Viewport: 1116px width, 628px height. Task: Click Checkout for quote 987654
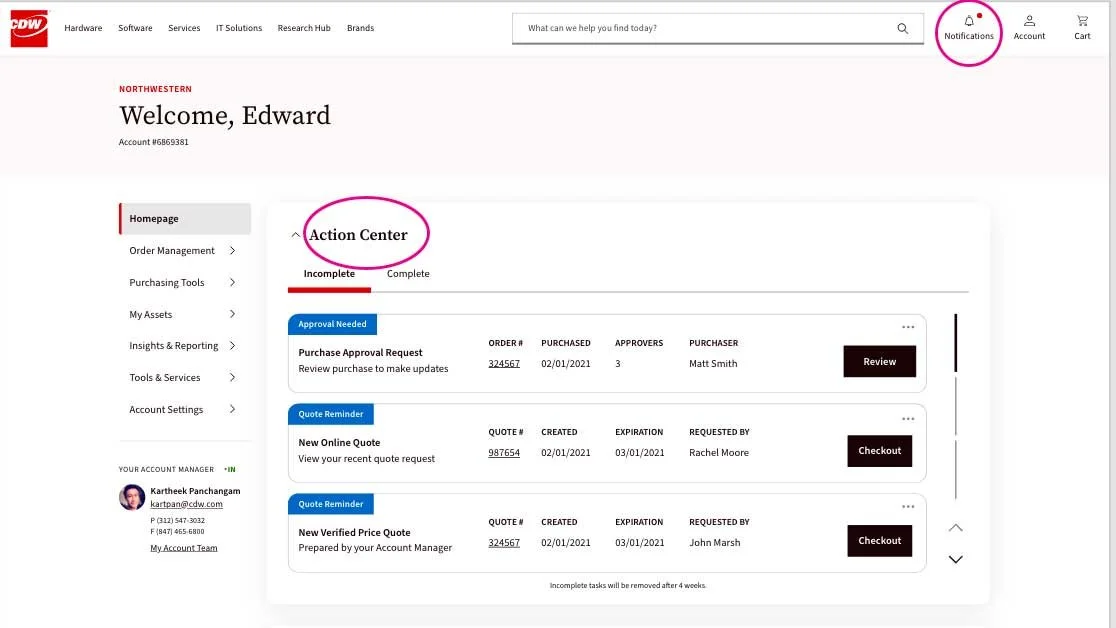880,451
